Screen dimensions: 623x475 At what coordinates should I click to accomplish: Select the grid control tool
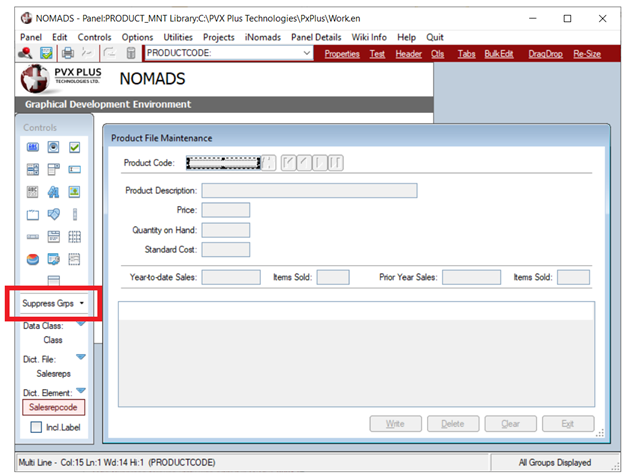point(74,237)
